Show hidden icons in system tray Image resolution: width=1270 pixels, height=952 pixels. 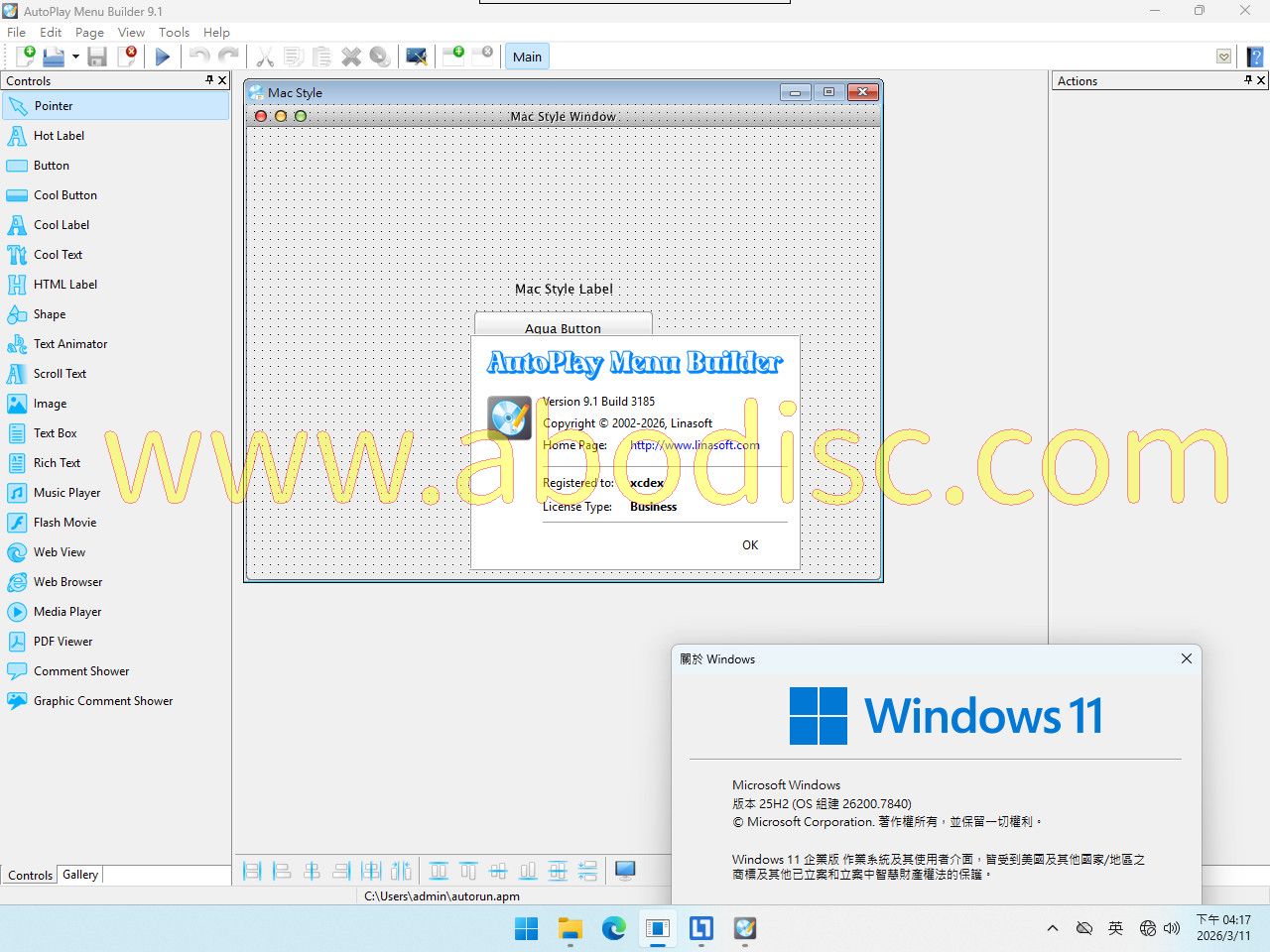click(1052, 928)
